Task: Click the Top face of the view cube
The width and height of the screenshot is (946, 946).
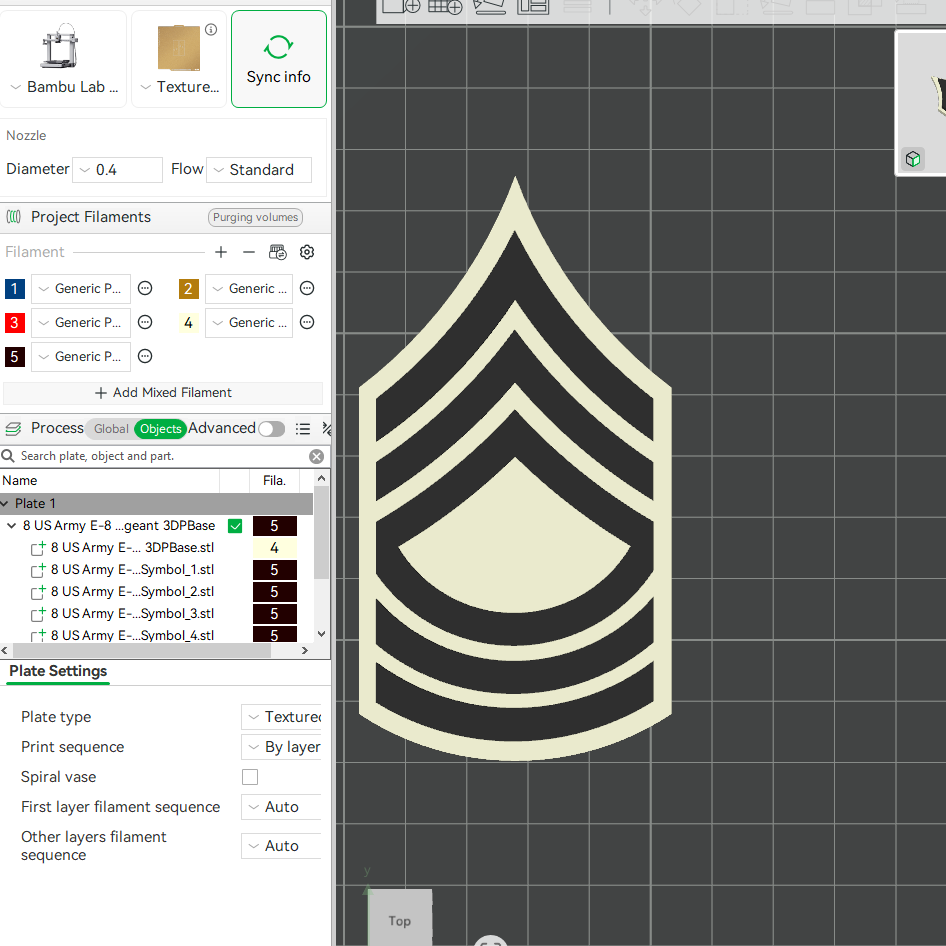Action: click(400, 917)
